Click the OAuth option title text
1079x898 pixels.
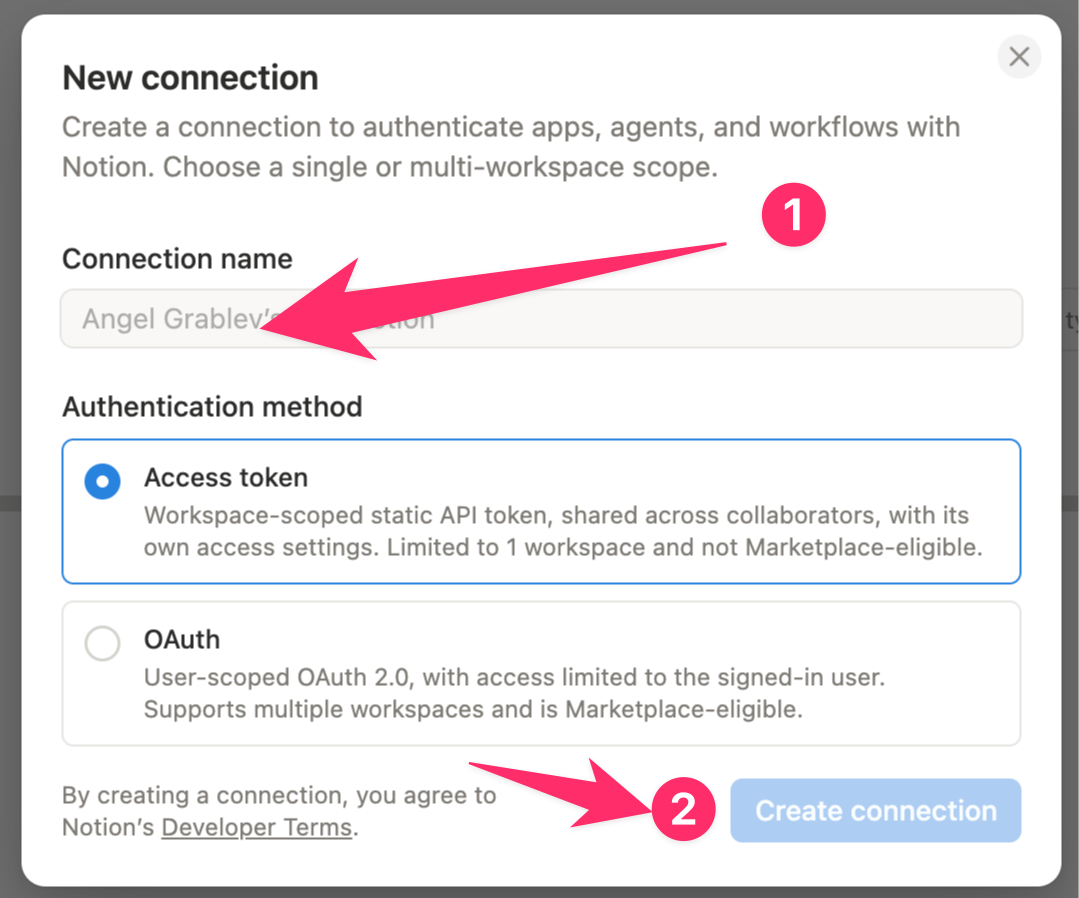coord(182,639)
